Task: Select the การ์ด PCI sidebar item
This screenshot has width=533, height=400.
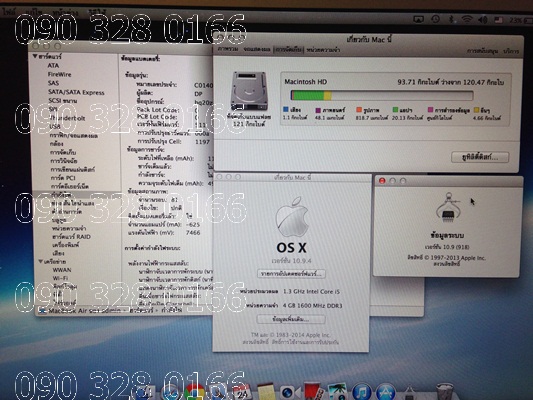Action: point(63,178)
